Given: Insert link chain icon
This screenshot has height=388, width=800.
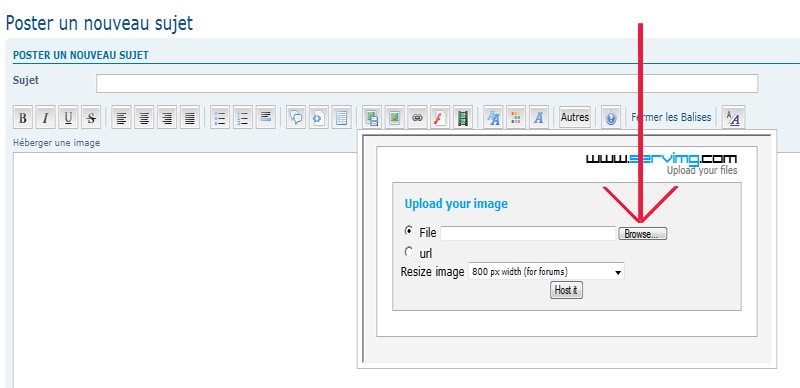Looking at the screenshot, I should coord(417,118).
